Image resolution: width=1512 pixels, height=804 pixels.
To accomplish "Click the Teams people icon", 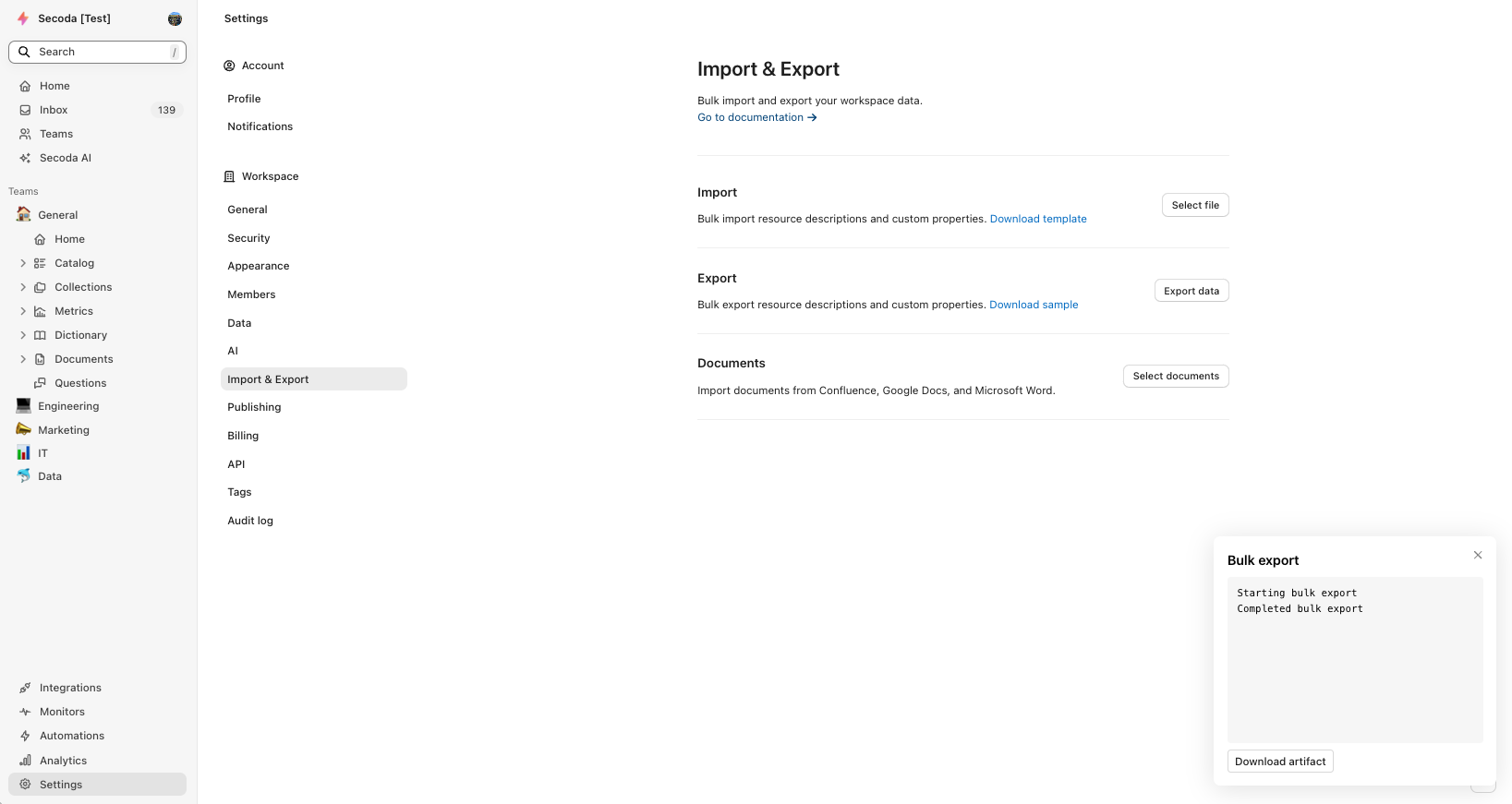I will [x=25, y=134].
